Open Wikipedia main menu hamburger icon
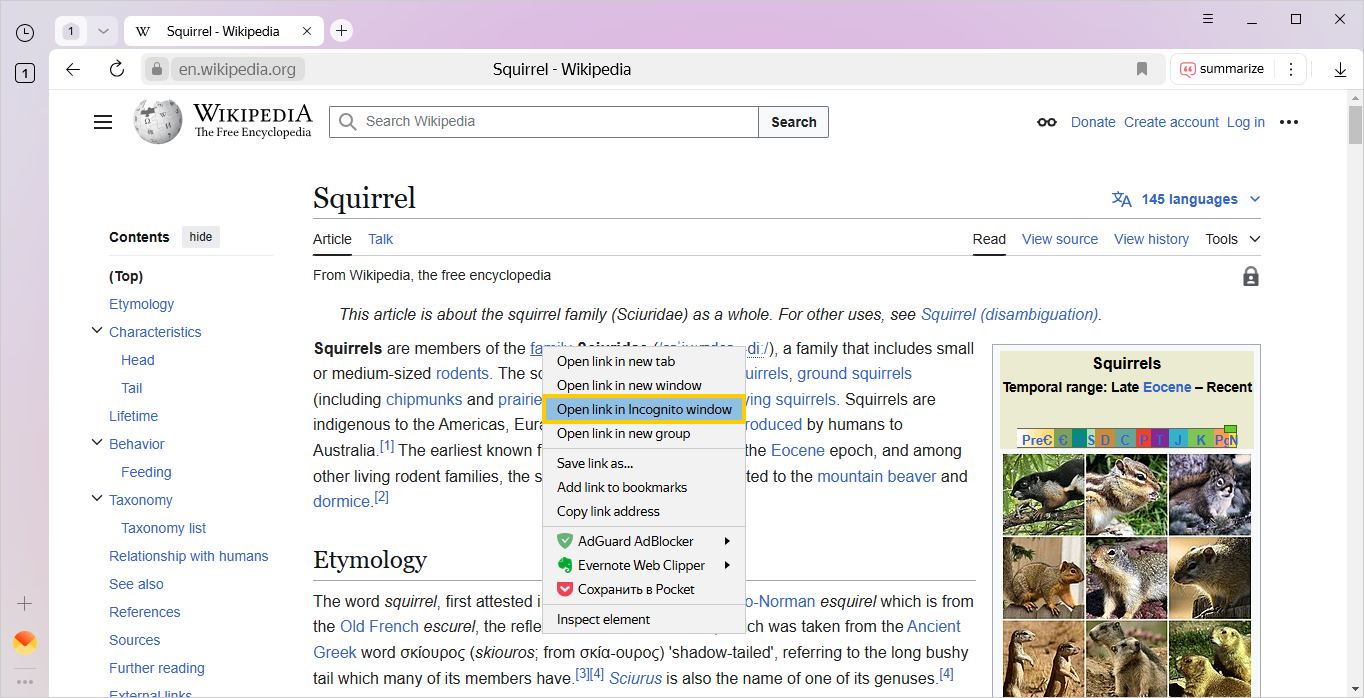This screenshot has width=1364, height=698. pos(103,122)
